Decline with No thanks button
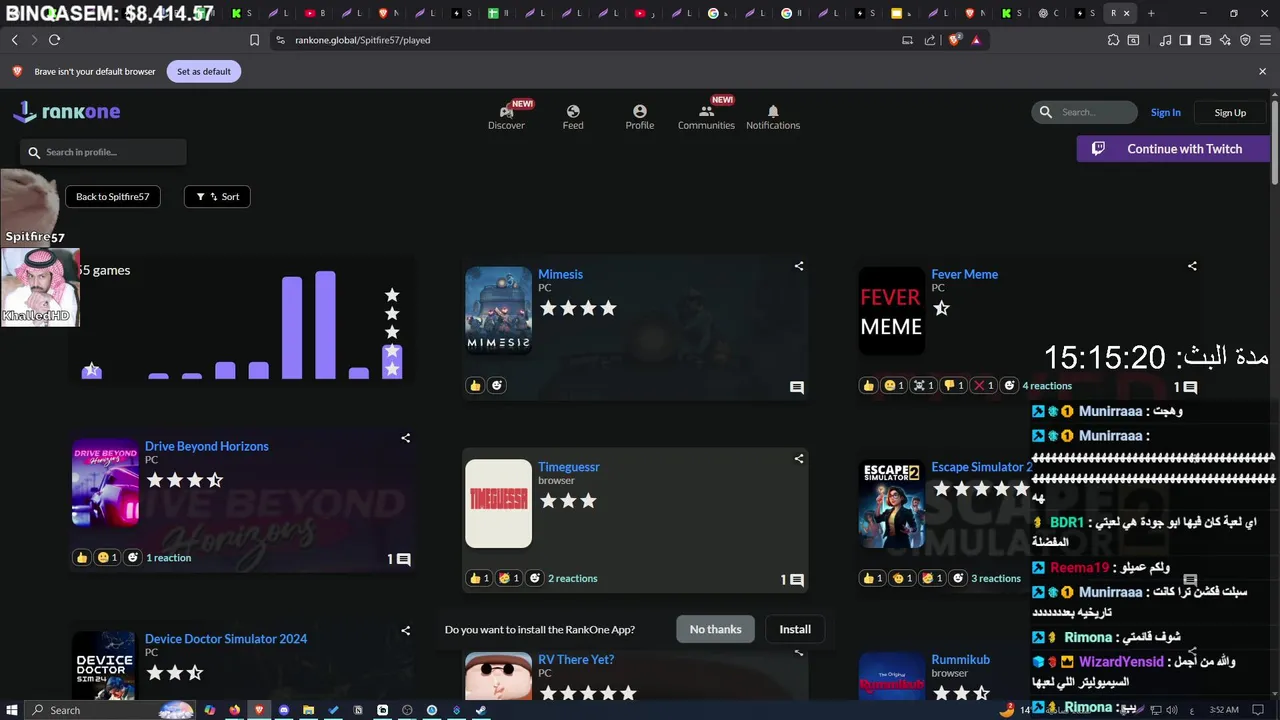 715,629
